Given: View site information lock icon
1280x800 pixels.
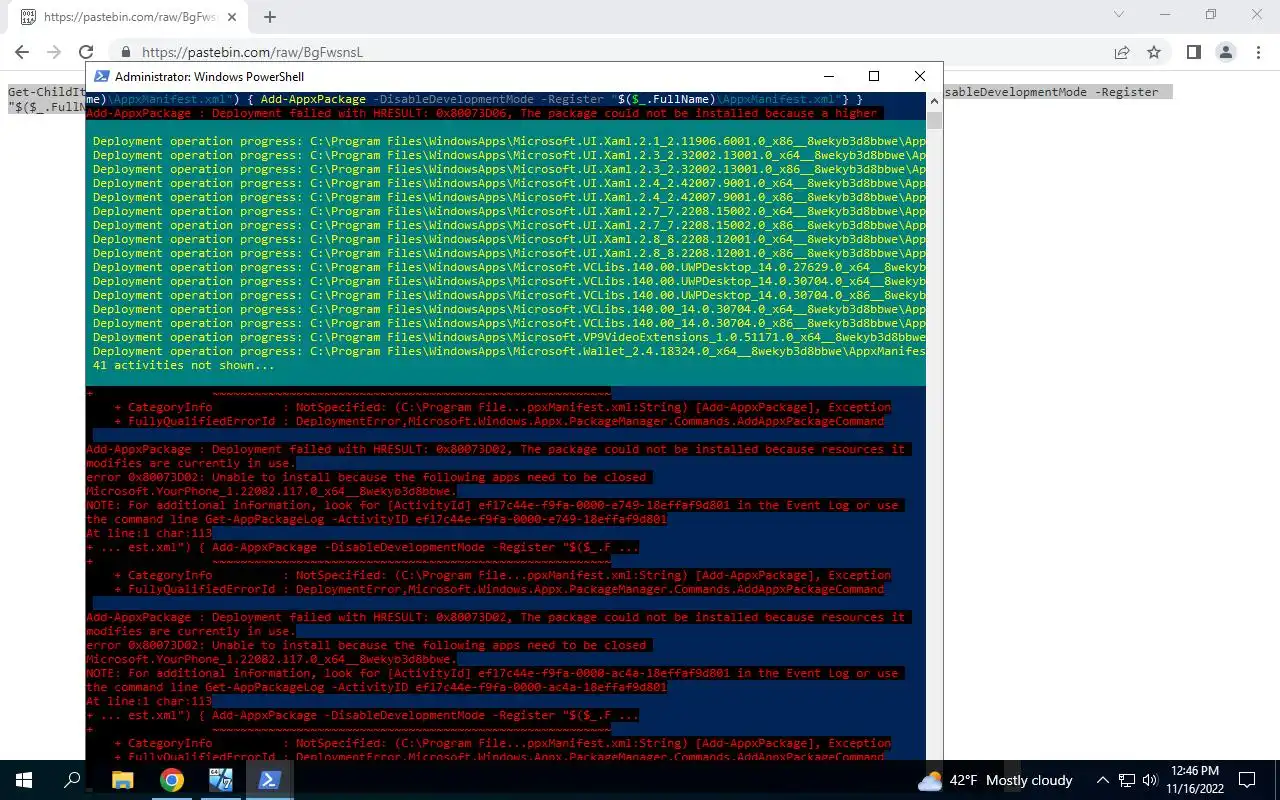Looking at the screenshot, I should (x=126, y=52).
